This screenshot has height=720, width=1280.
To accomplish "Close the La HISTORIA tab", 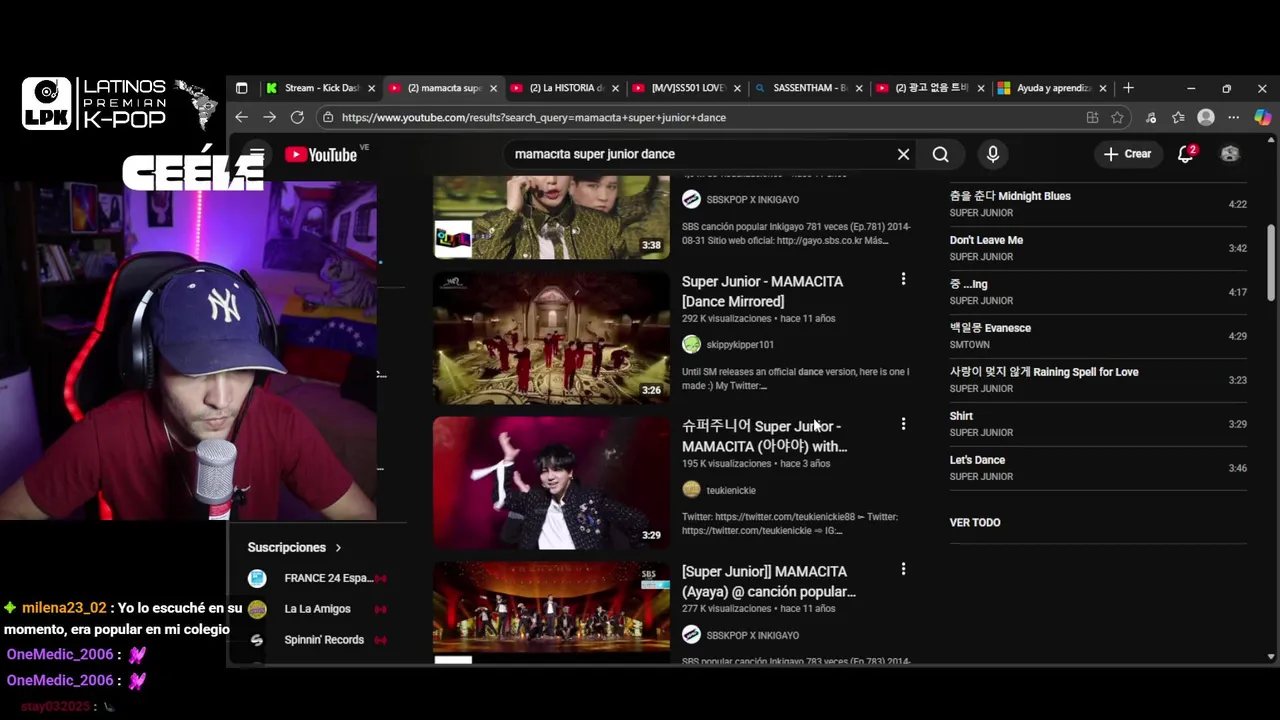I will pos(615,88).
